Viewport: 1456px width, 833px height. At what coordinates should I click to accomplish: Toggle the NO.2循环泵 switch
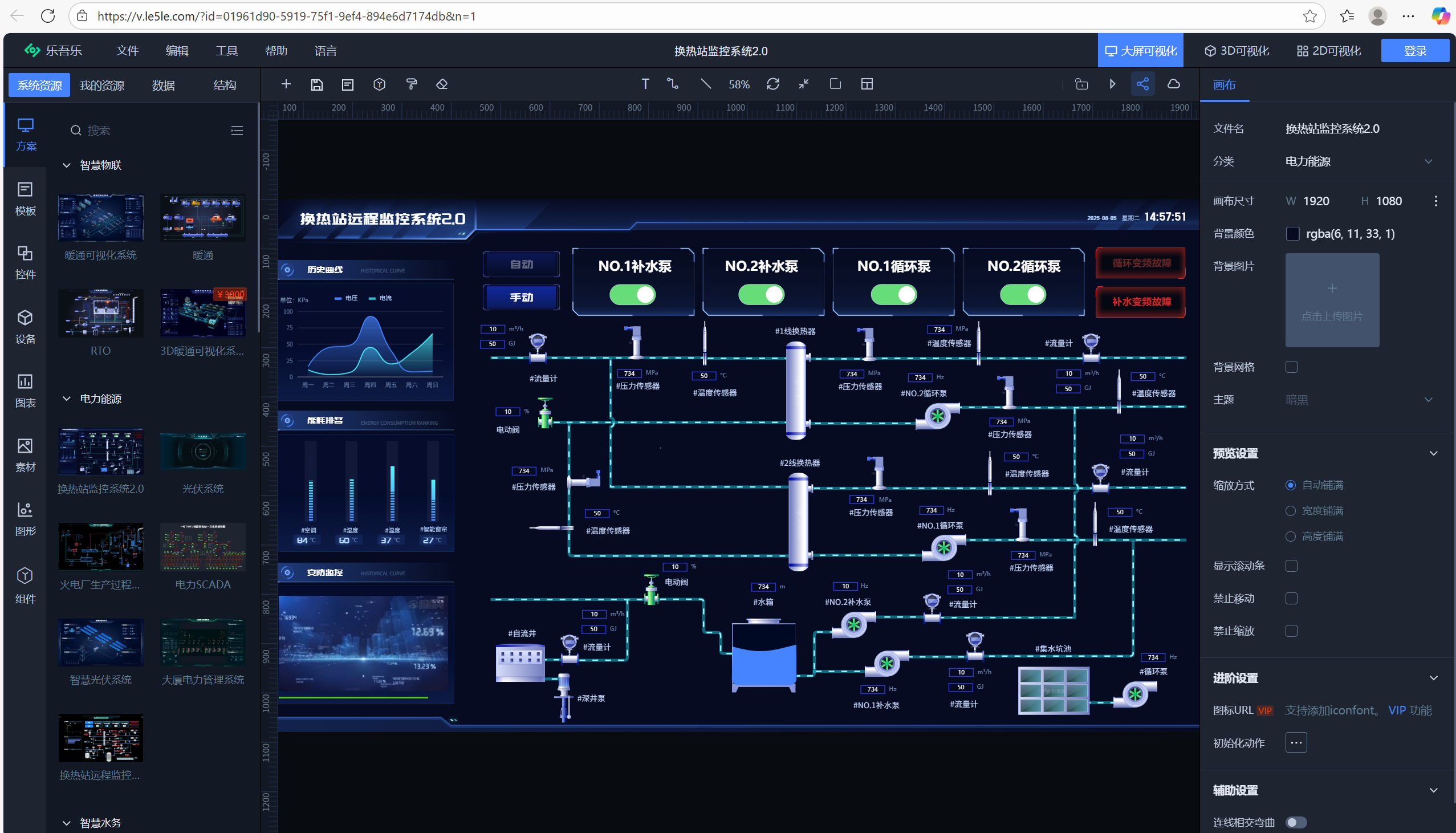point(1023,295)
